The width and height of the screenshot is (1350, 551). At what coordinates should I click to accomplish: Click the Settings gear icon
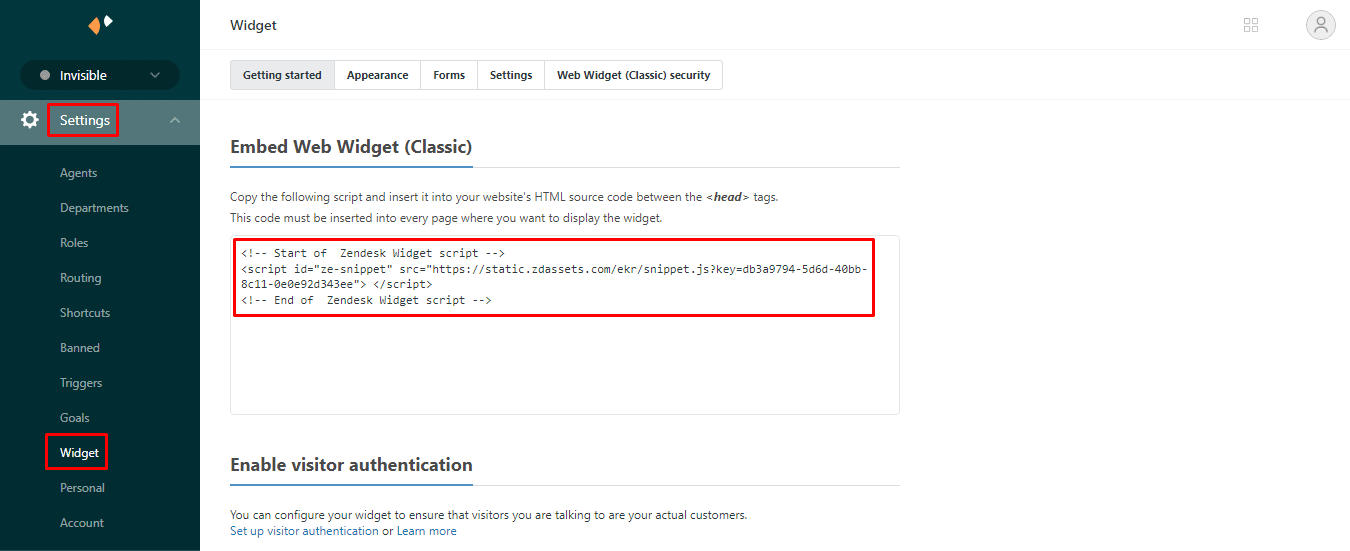pyautogui.click(x=30, y=120)
